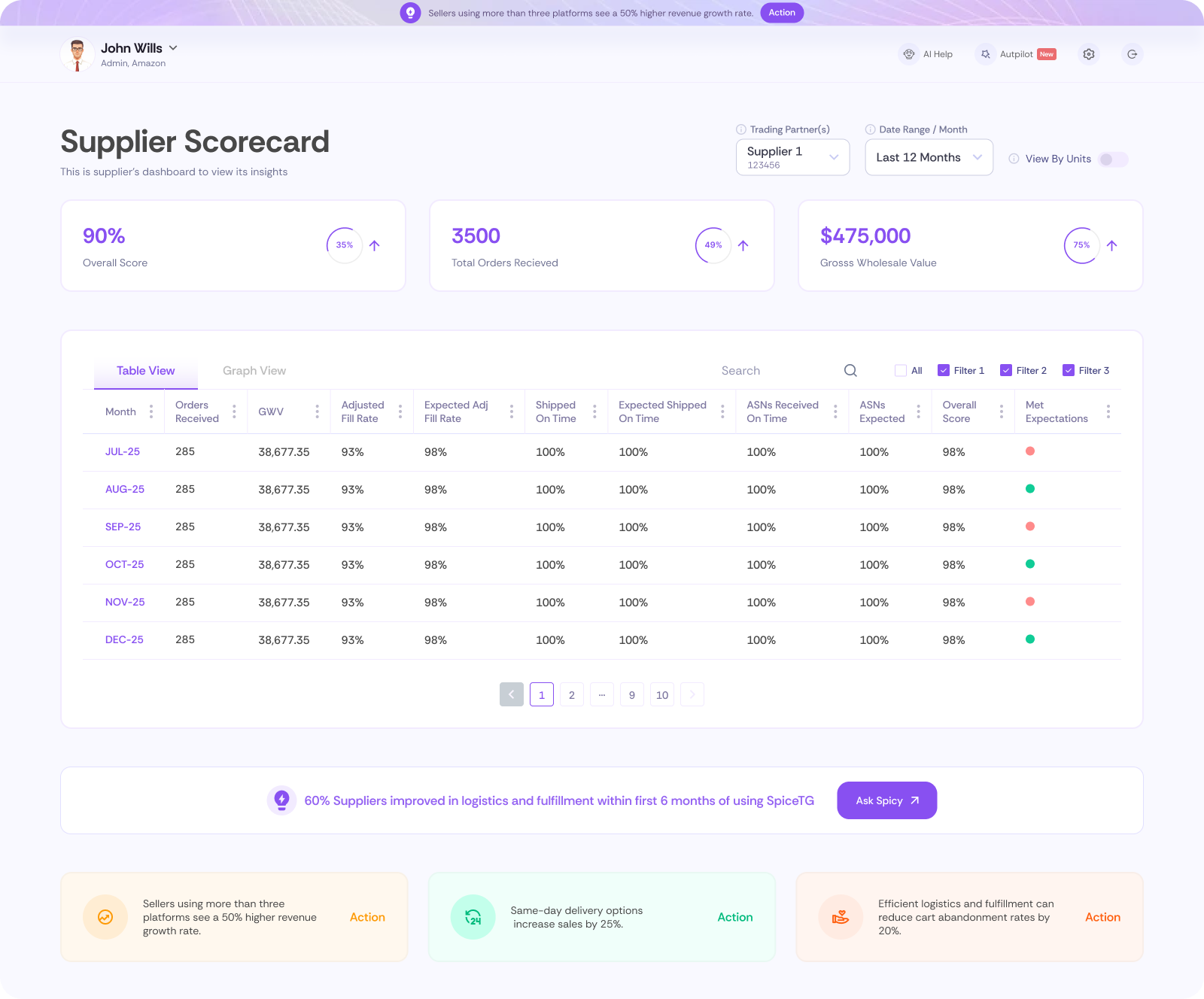
Task: Open column options for Orders Received
Action: click(x=234, y=411)
